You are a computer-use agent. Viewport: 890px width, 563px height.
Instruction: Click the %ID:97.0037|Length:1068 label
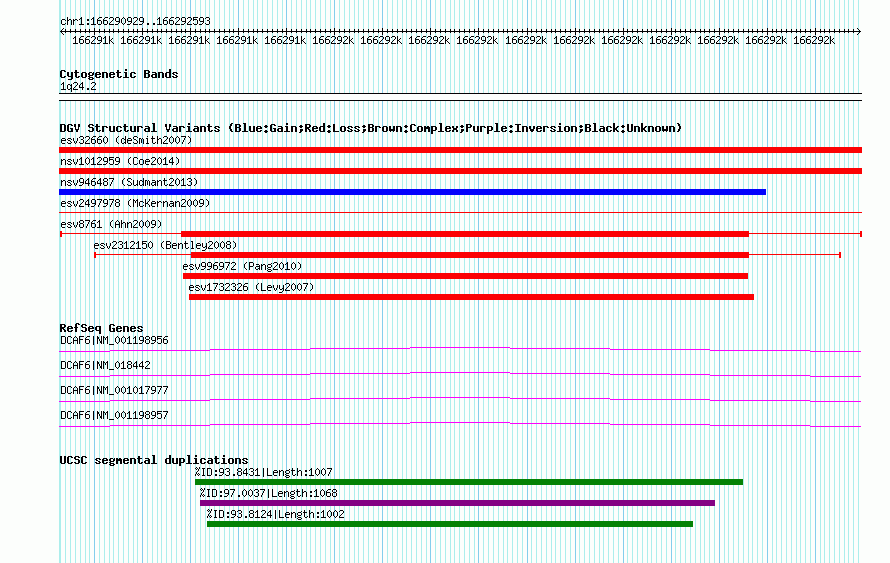click(269, 493)
